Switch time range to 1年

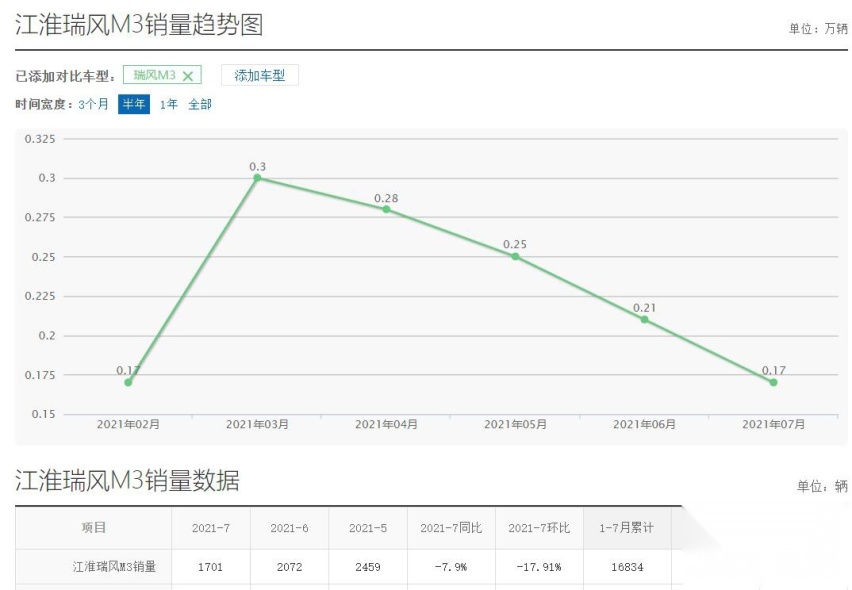[168, 104]
